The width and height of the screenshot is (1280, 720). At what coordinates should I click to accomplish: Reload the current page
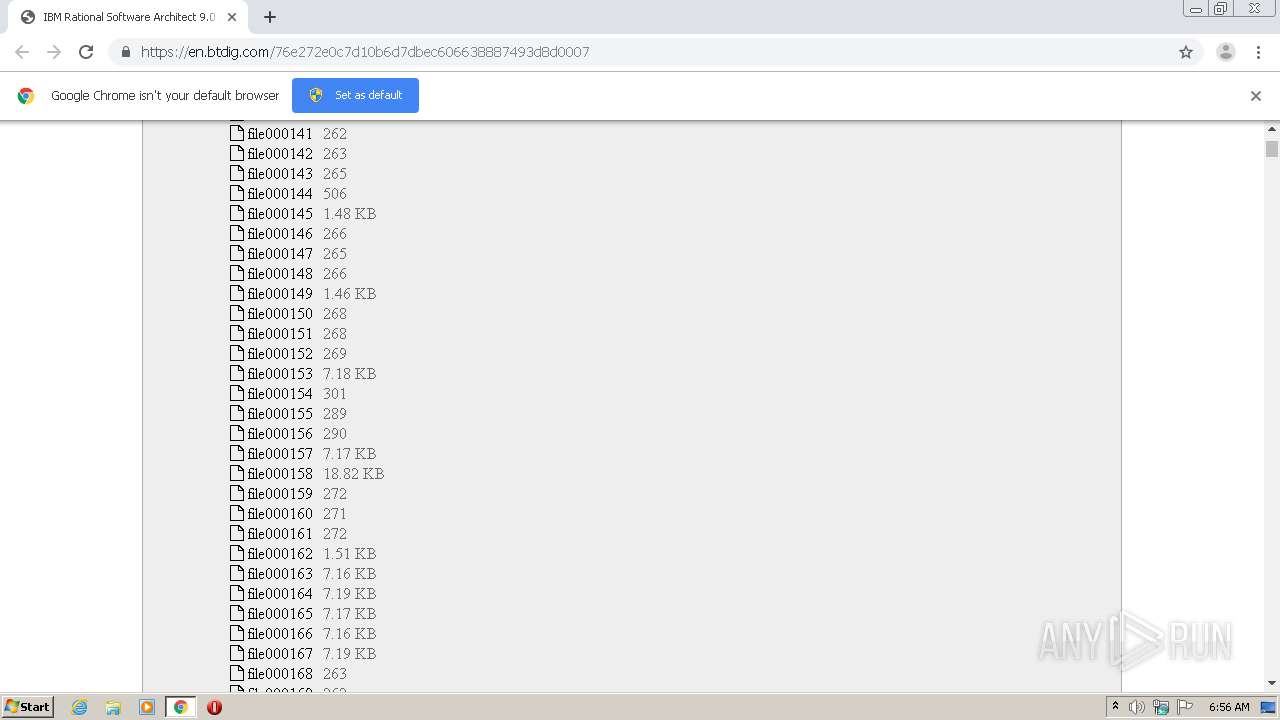coord(86,52)
